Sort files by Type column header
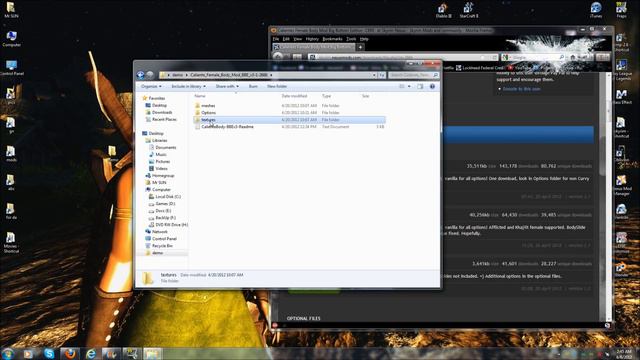Viewport: 640px width, 360px height. tap(326, 96)
